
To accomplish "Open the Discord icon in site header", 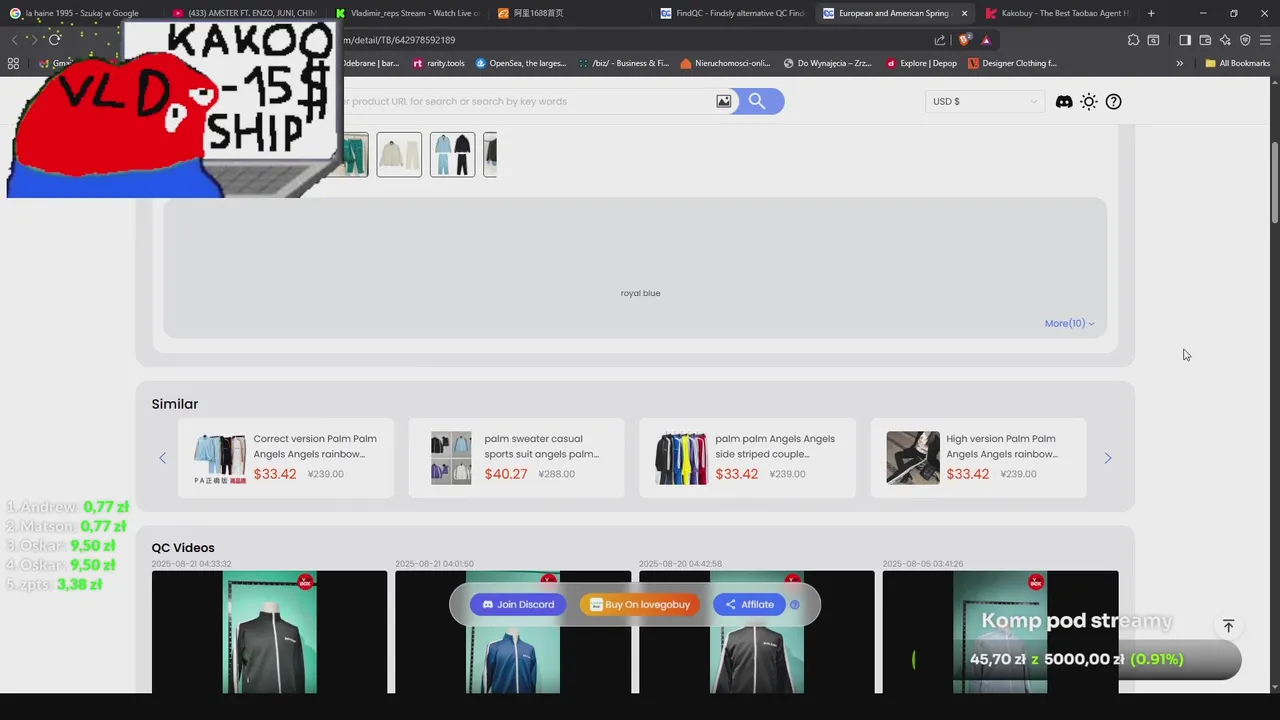I will pos(1064,101).
